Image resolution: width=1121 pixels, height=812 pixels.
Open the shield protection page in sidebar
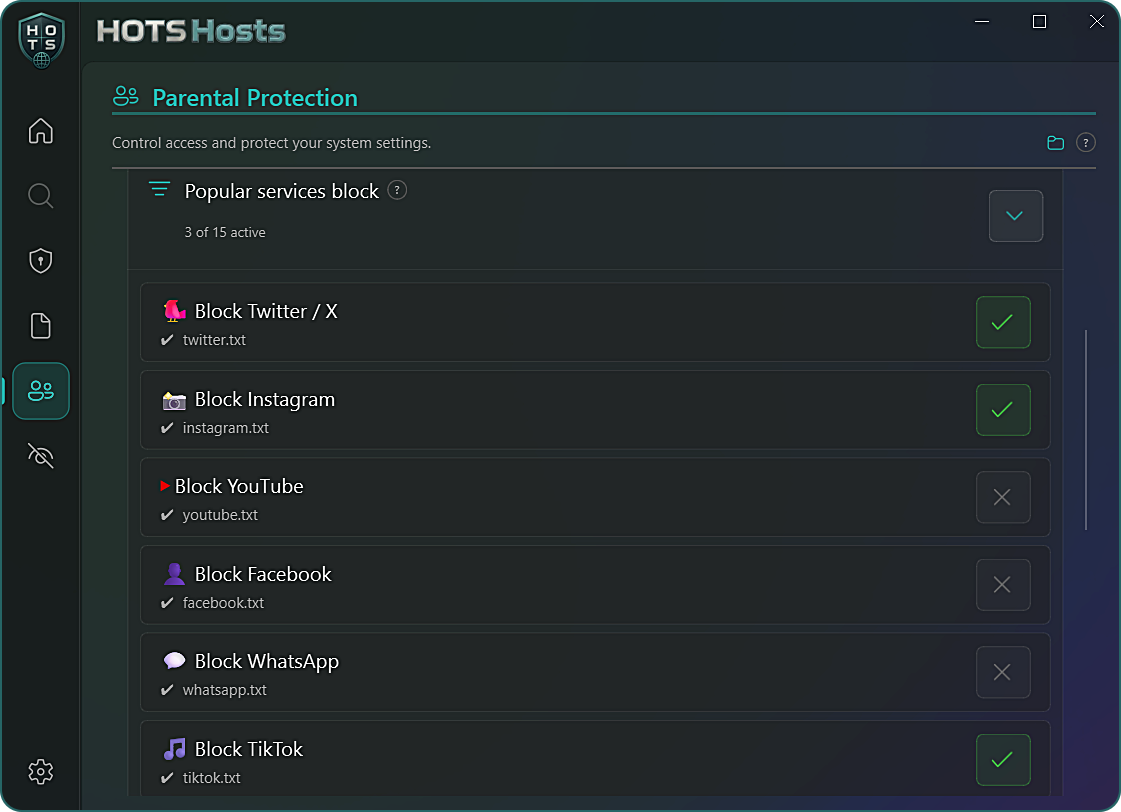[41, 261]
